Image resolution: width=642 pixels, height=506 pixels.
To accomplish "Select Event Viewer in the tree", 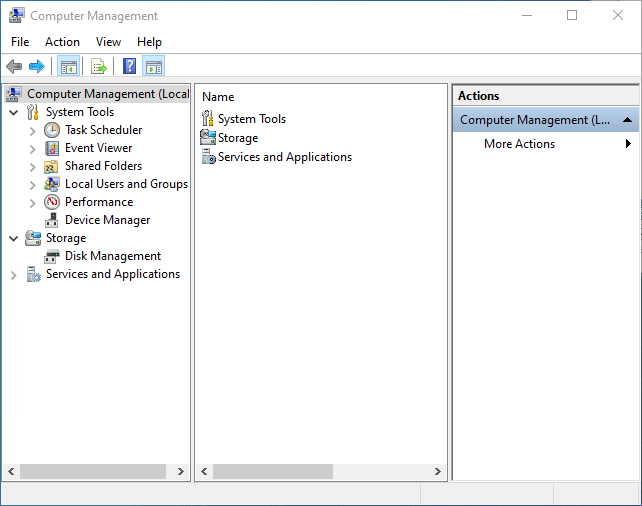I will (x=99, y=148).
